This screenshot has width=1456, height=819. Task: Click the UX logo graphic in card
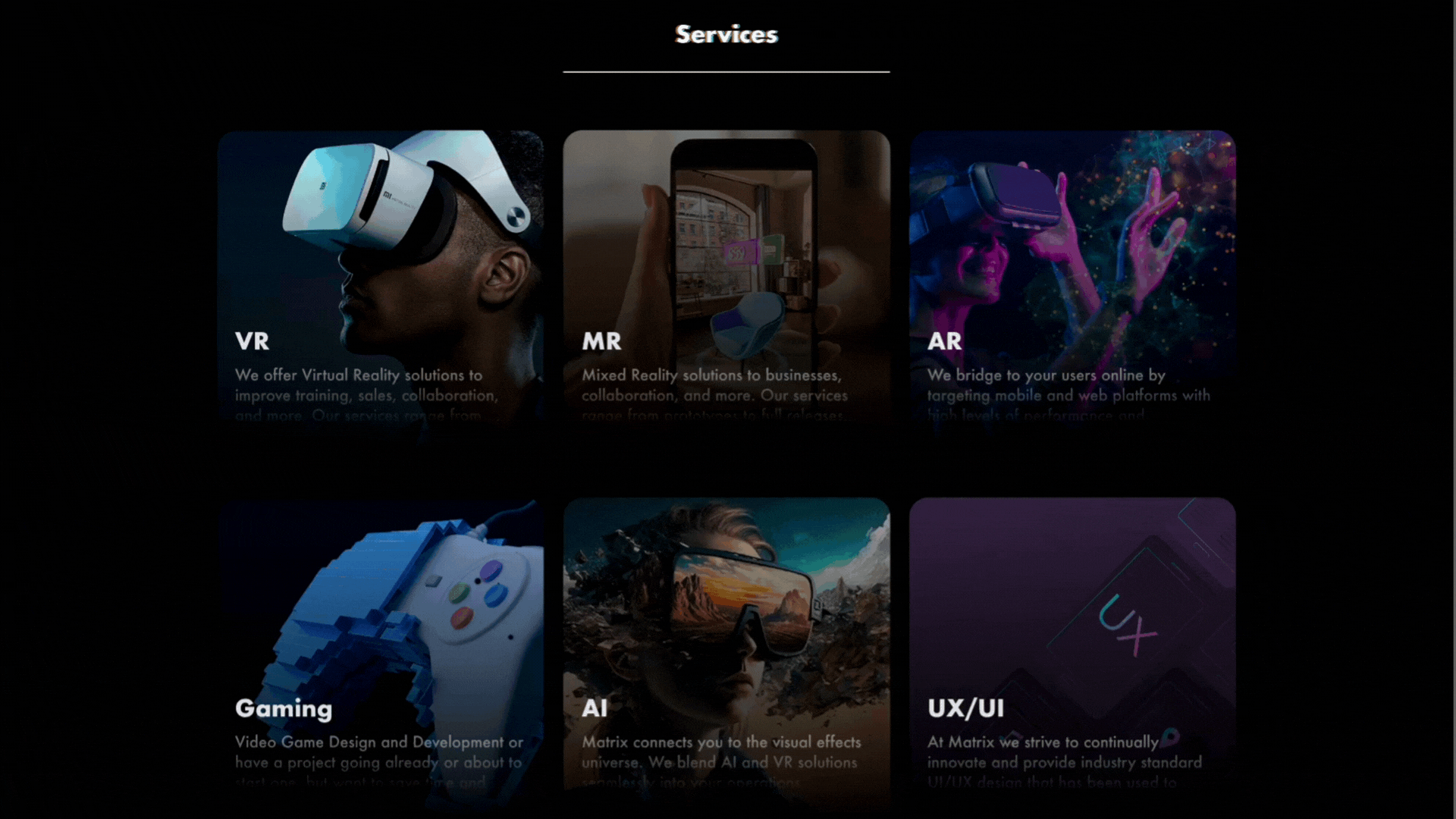point(1128,626)
